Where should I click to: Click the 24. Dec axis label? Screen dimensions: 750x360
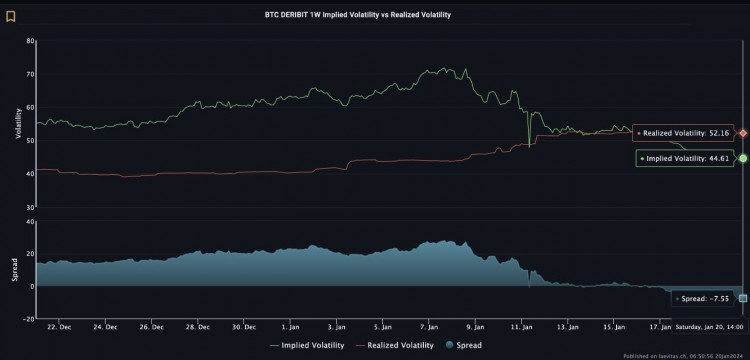tap(106, 327)
